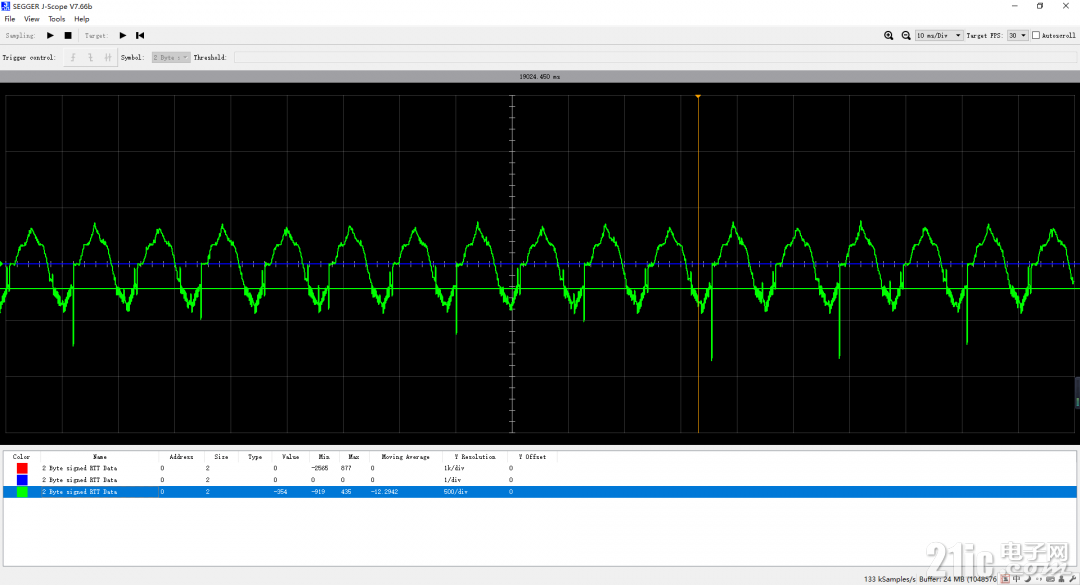Click the SEGGER J-Scope app icon in title bar

(x=6, y=6)
